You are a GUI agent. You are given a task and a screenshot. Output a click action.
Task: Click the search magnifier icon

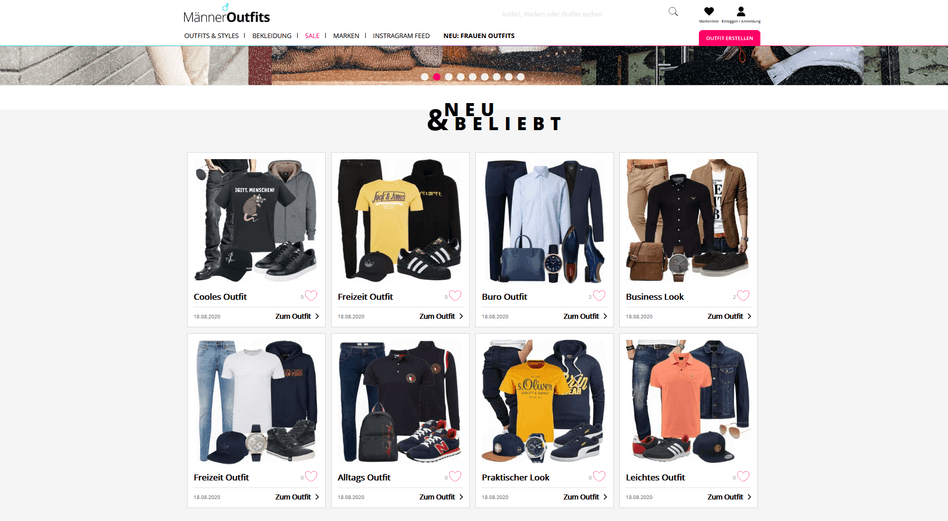pos(673,11)
